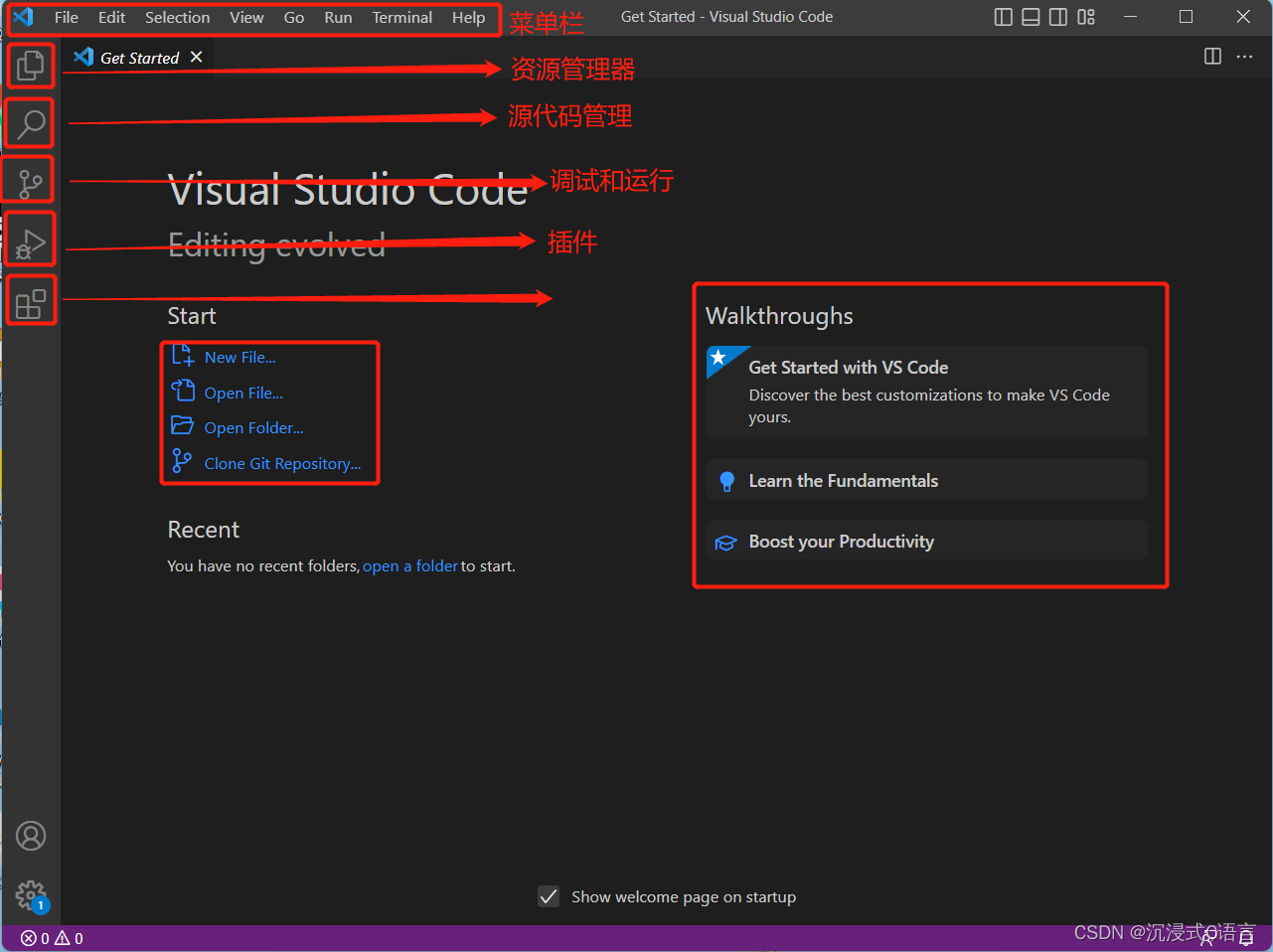Image resolution: width=1273 pixels, height=952 pixels.
Task: Select the Get Started tab
Action: (139, 57)
